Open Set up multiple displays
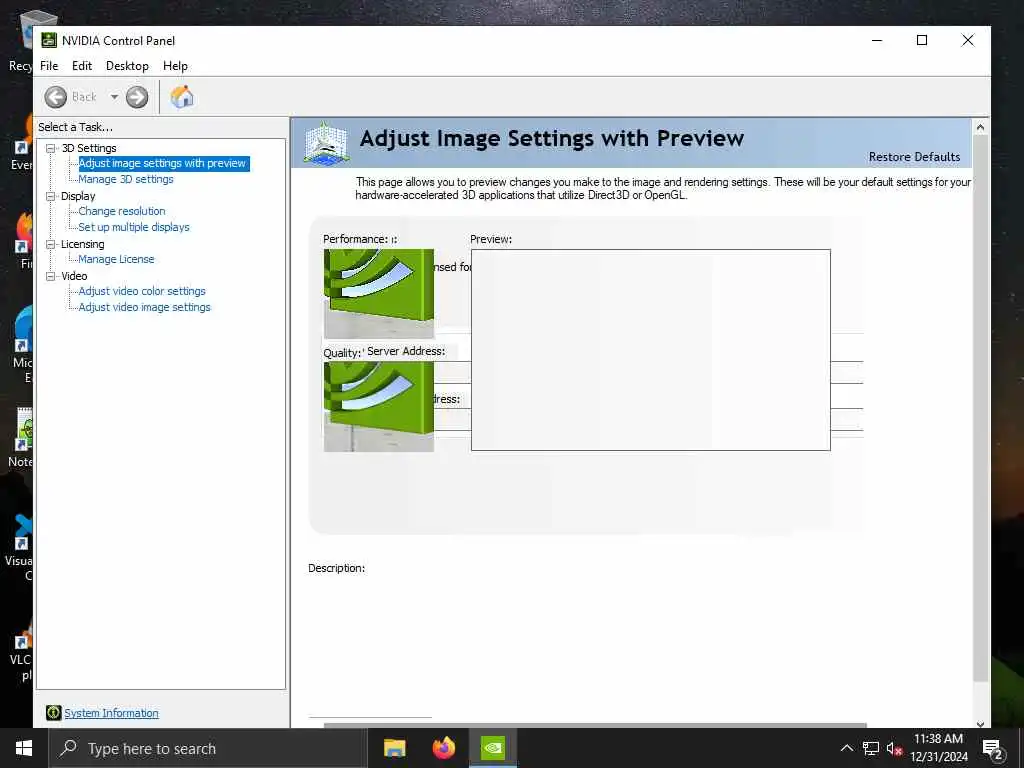 [x=134, y=227]
